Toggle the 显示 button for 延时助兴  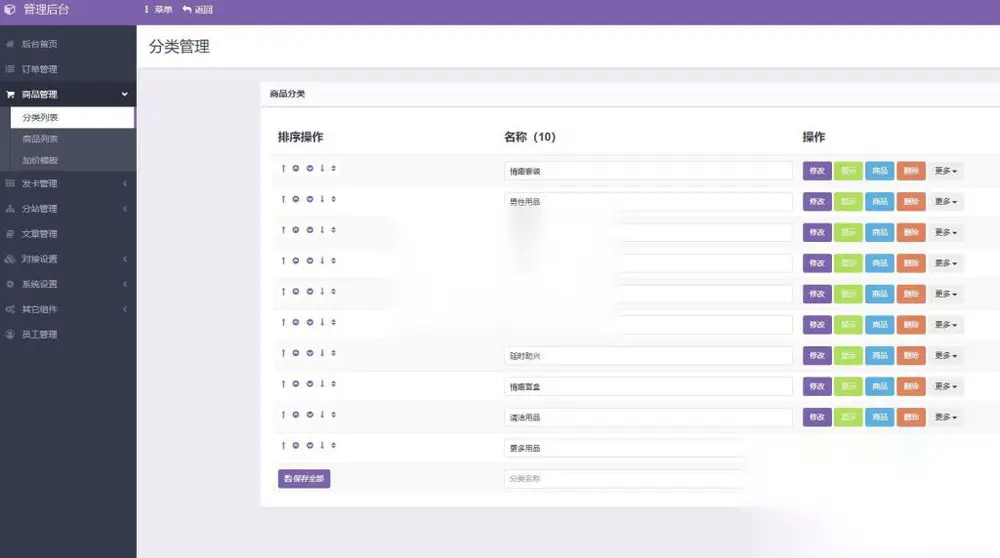(x=848, y=355)
